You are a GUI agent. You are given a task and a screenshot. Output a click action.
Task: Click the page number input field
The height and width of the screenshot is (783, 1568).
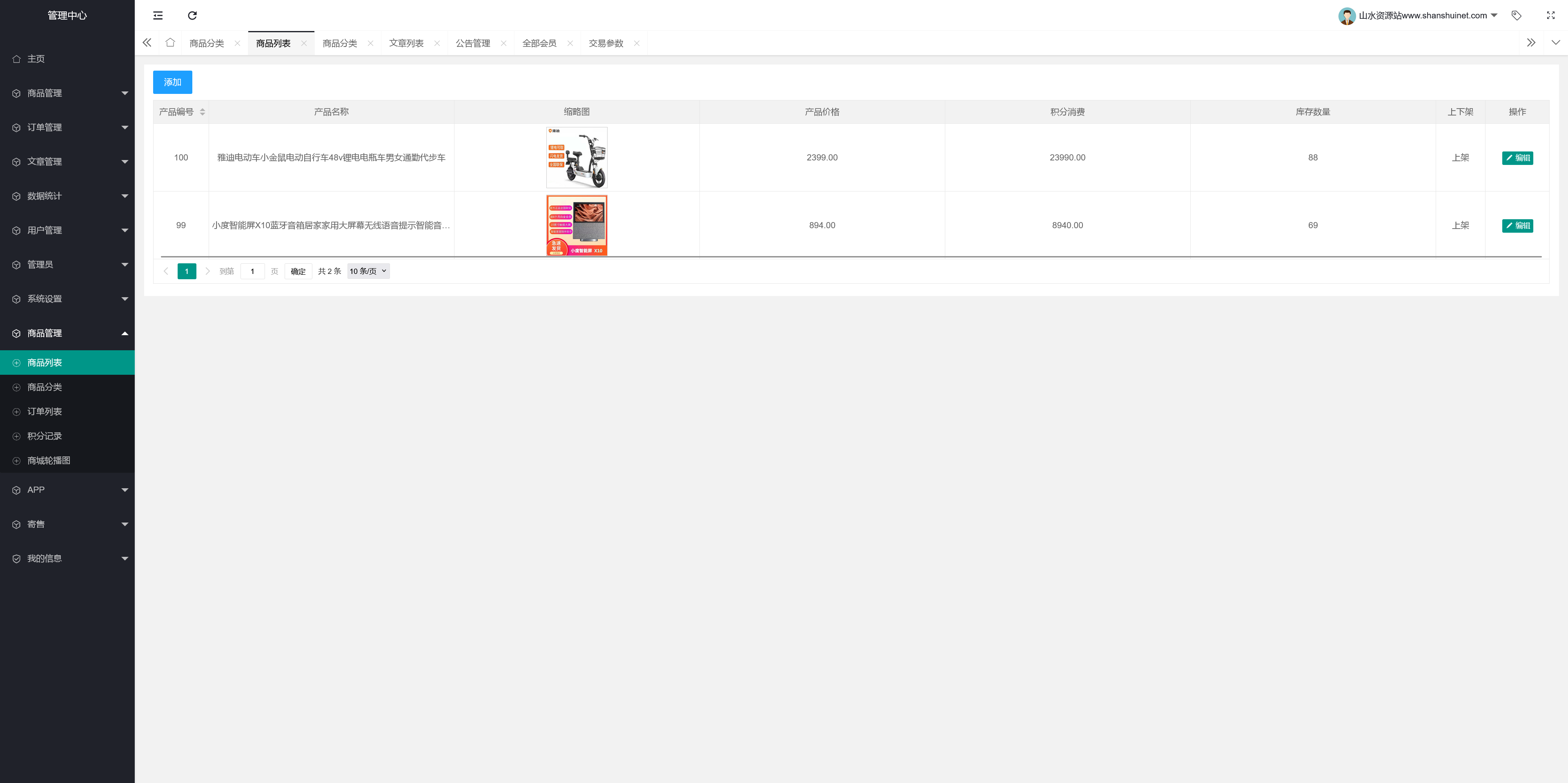(253, 271)
